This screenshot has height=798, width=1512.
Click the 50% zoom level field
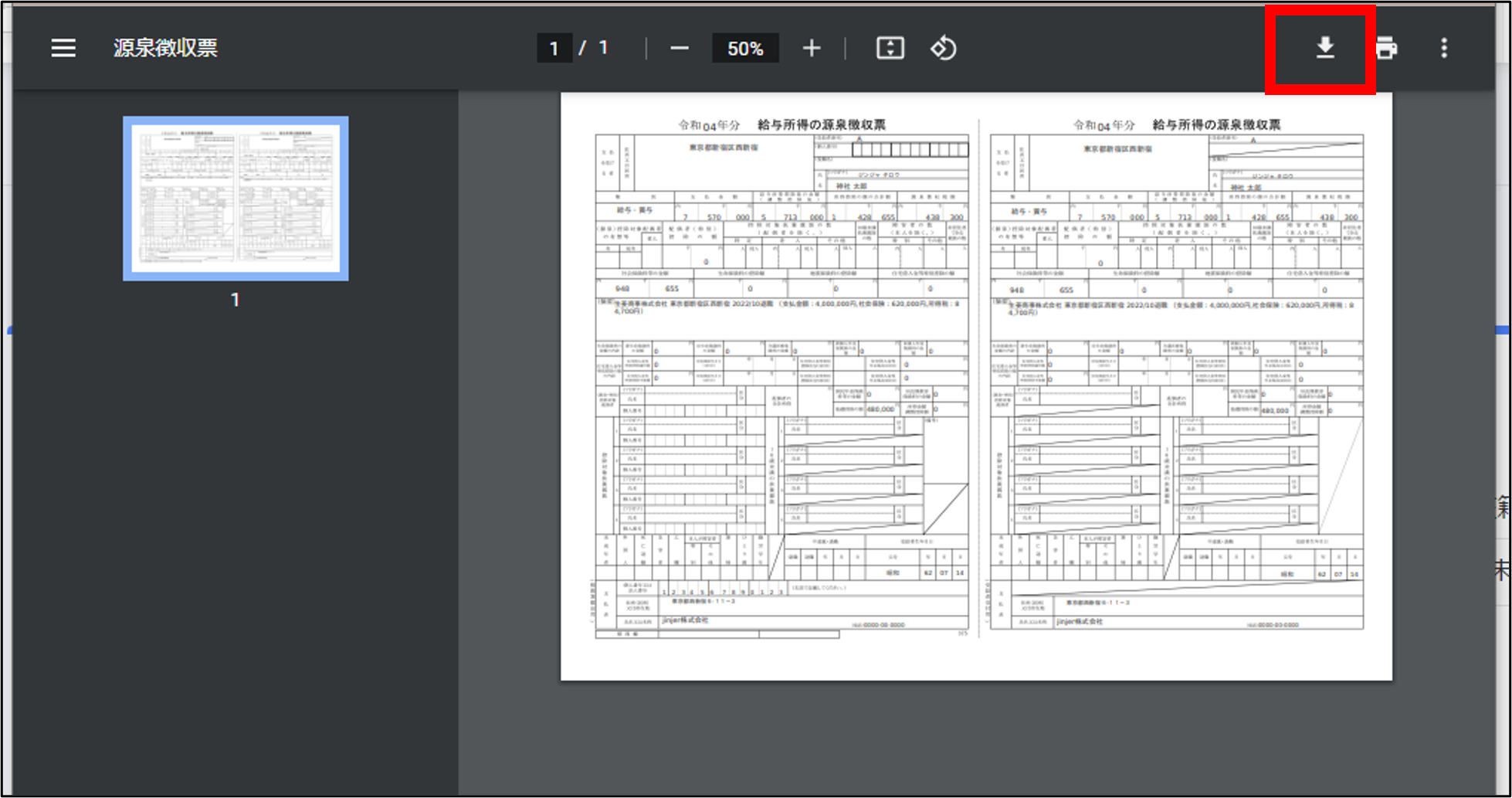click(x=744, y=49)
